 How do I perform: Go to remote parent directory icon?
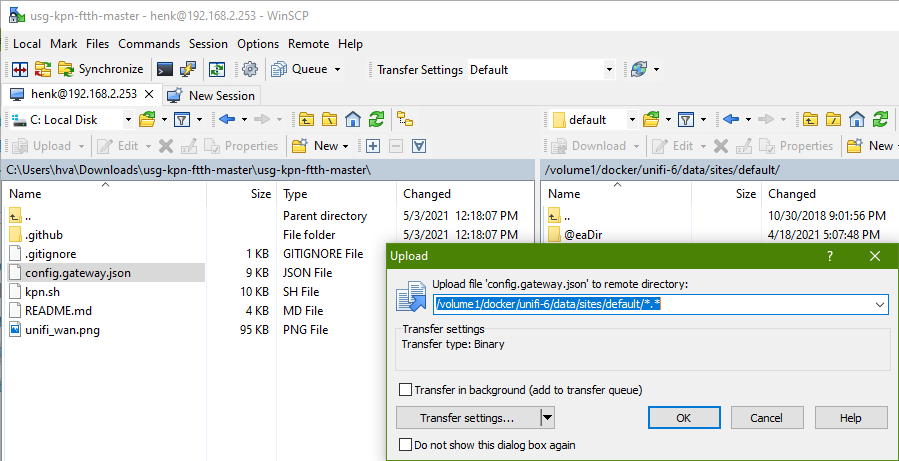pyautogui.click(x=810, y=120)
